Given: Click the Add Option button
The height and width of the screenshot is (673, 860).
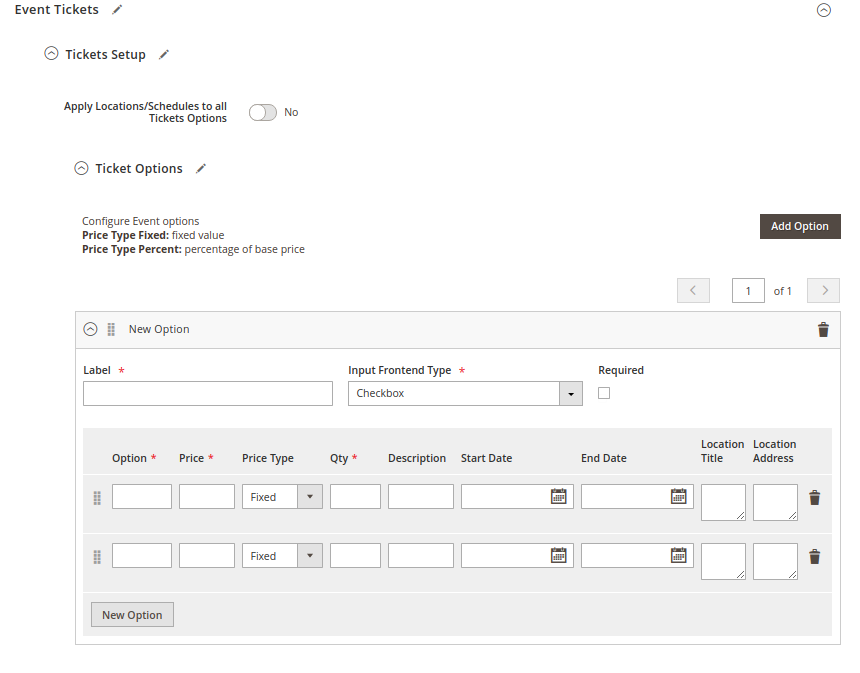Looking at the screenshot, I should [799, 227].
